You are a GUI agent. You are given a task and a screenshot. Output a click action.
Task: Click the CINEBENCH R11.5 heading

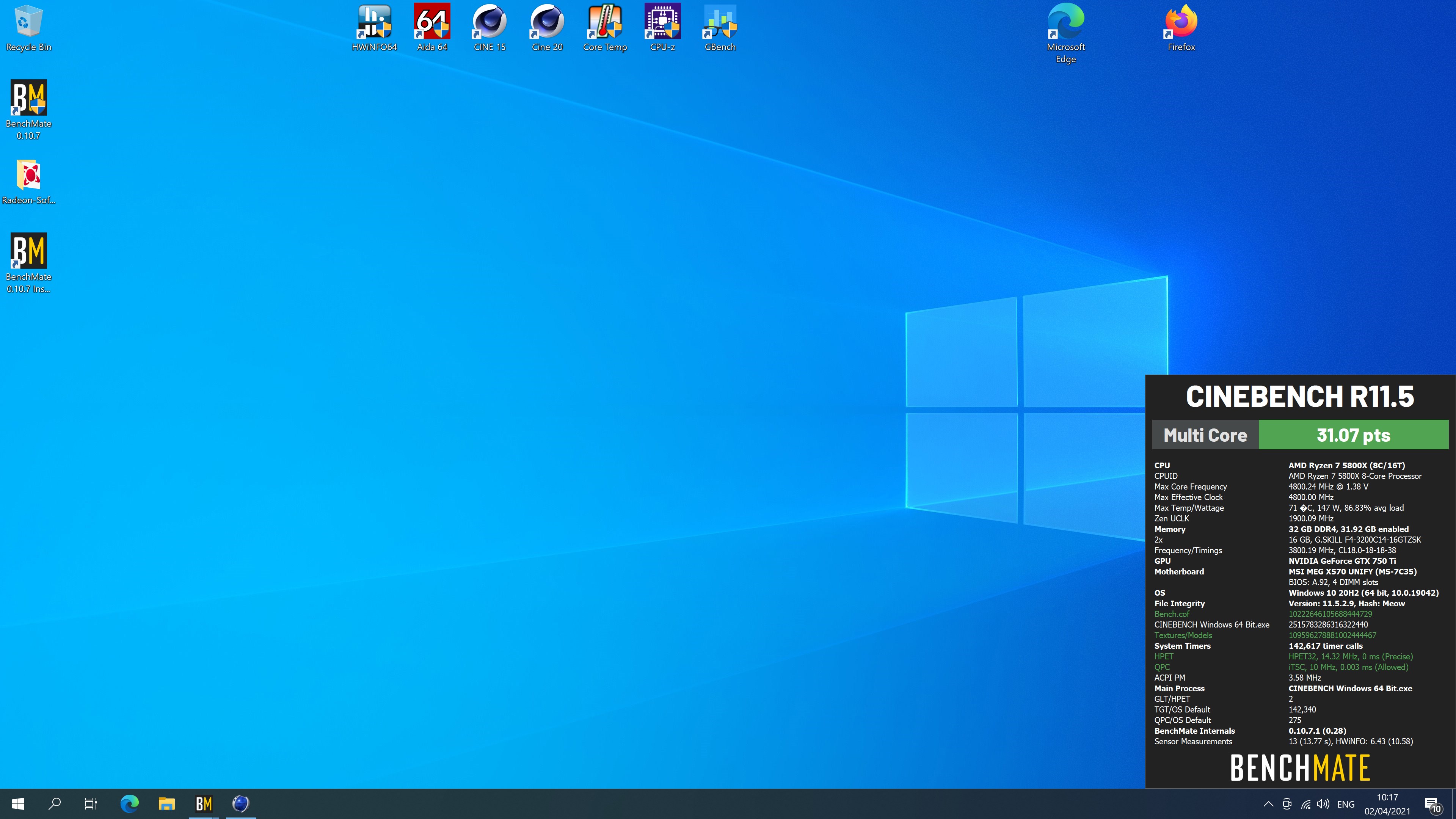click(x=1300, y=396)
